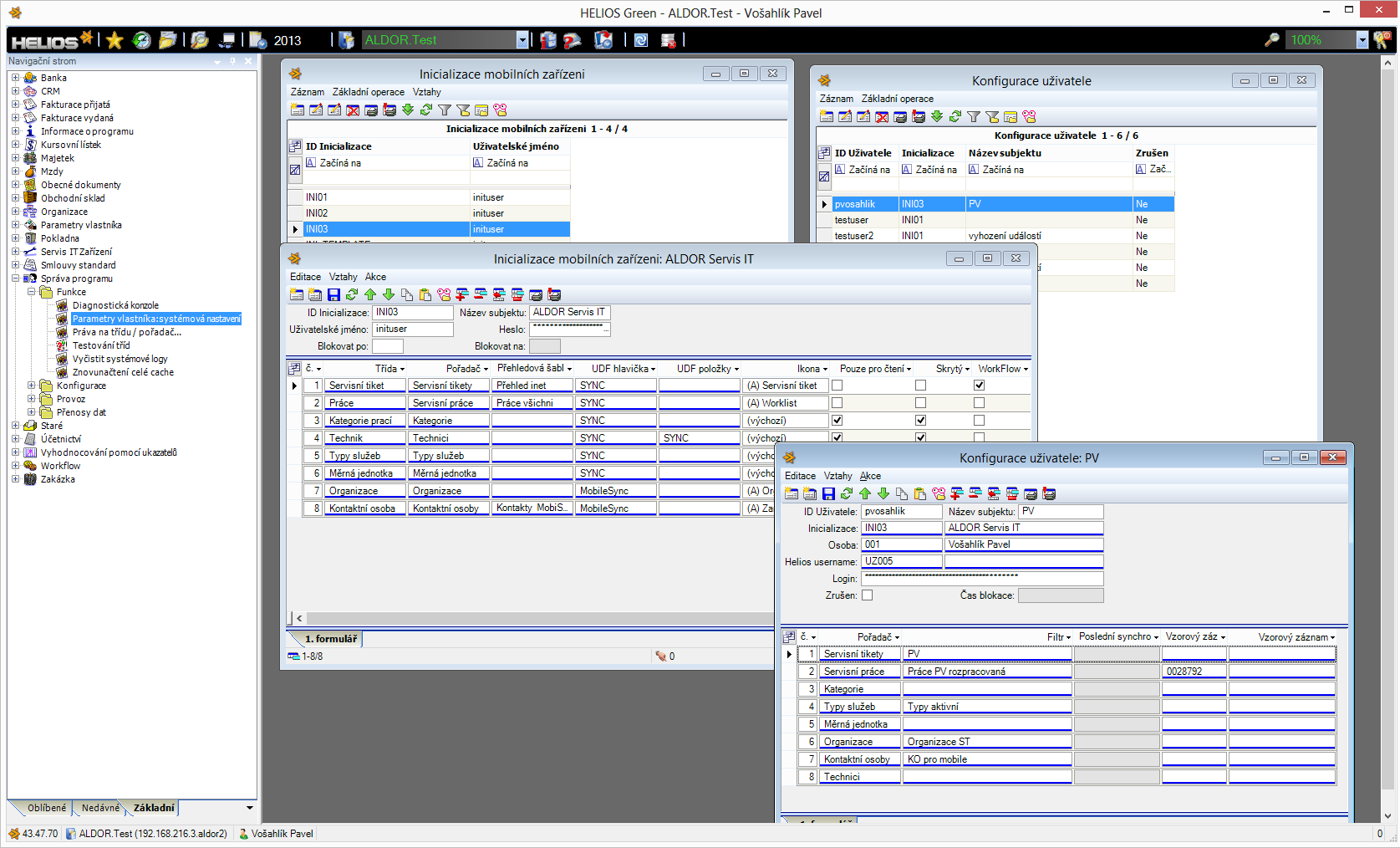Image resolution: width=1400 pixels, height=848 pixels.
Task: Click the magnifier search icon in main toolbar
Action: point(199,39)
